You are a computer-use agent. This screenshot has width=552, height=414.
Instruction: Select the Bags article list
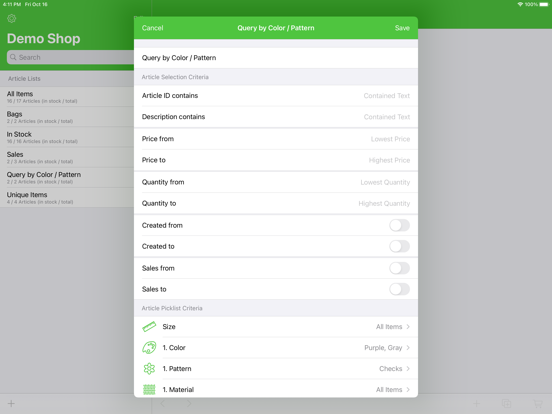(67, 117)
